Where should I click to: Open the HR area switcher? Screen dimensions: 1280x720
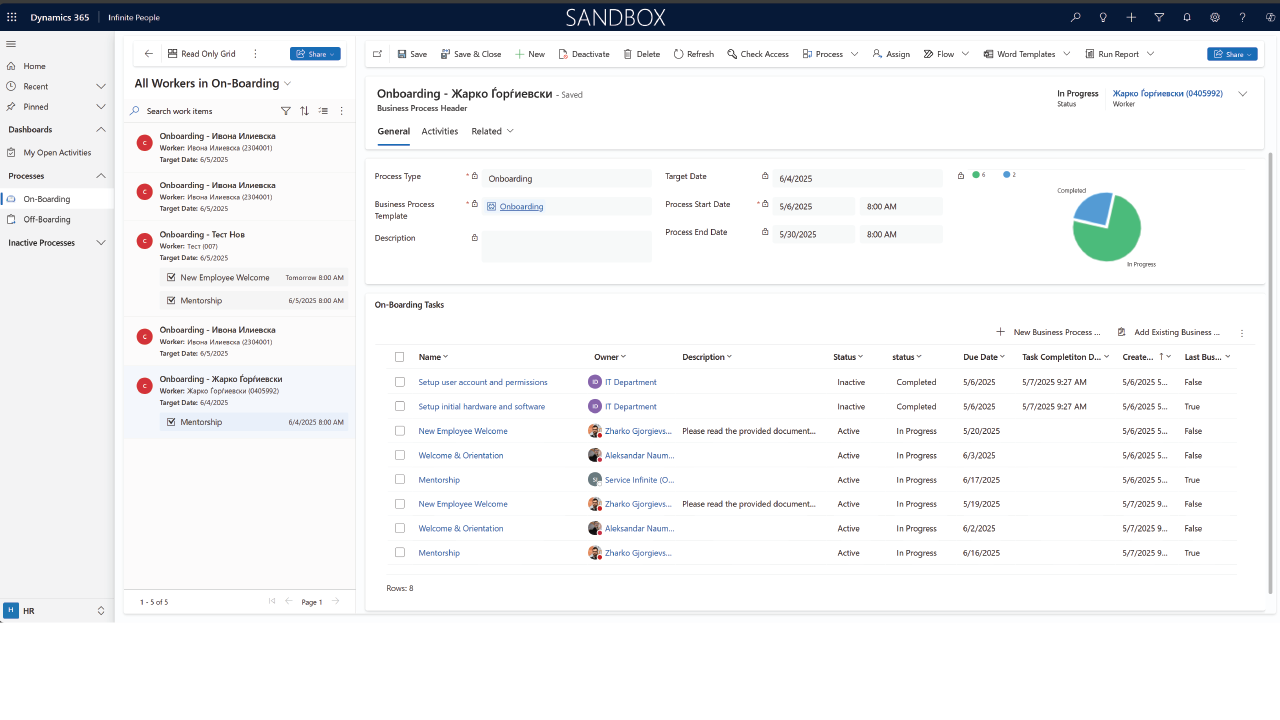click(56, 610)
